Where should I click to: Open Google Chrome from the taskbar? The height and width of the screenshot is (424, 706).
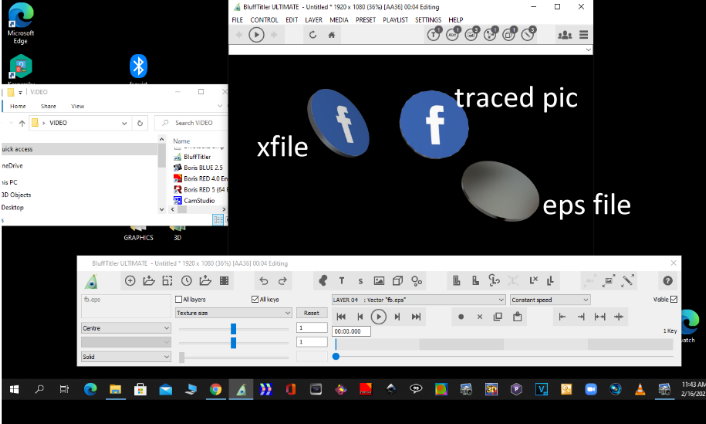216,389
